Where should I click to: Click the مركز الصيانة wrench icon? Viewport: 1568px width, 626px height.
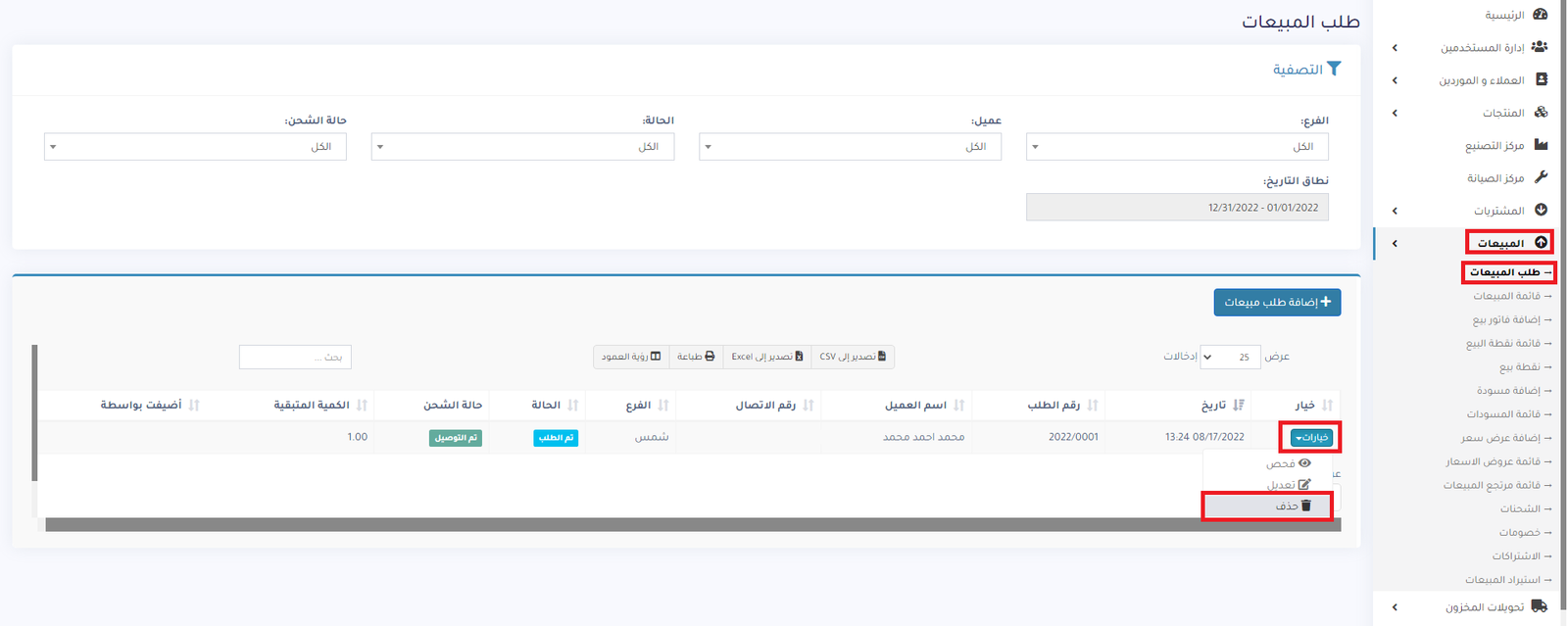click(x=1541, y=177)
